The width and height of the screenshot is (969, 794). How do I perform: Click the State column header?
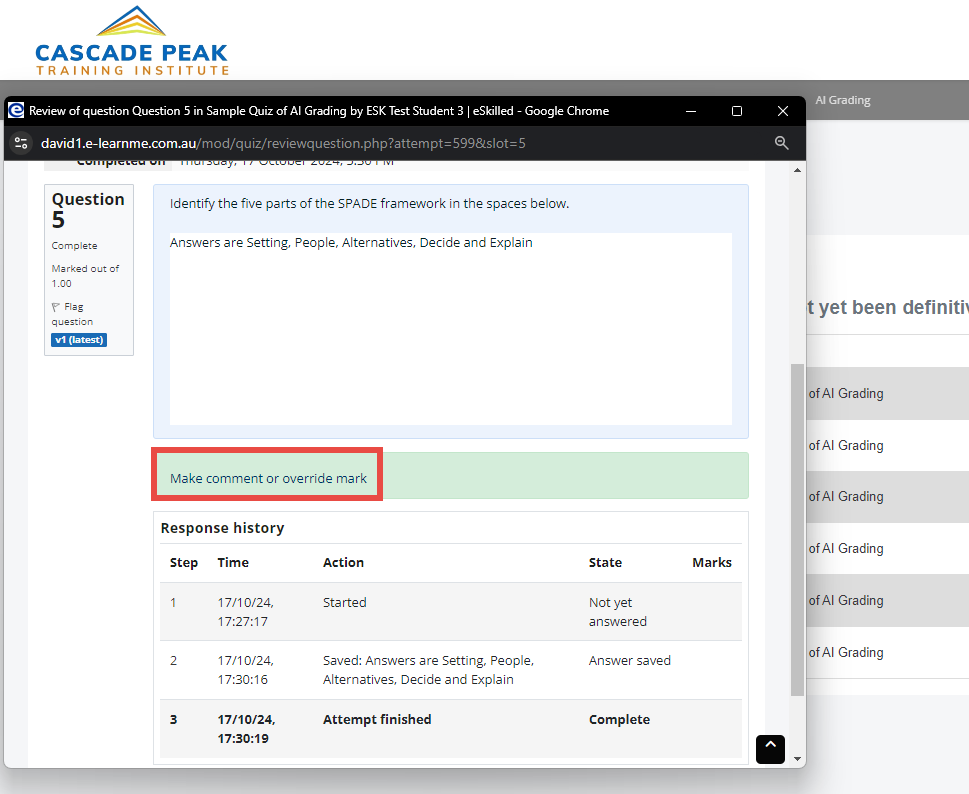[x=606, y=562]
